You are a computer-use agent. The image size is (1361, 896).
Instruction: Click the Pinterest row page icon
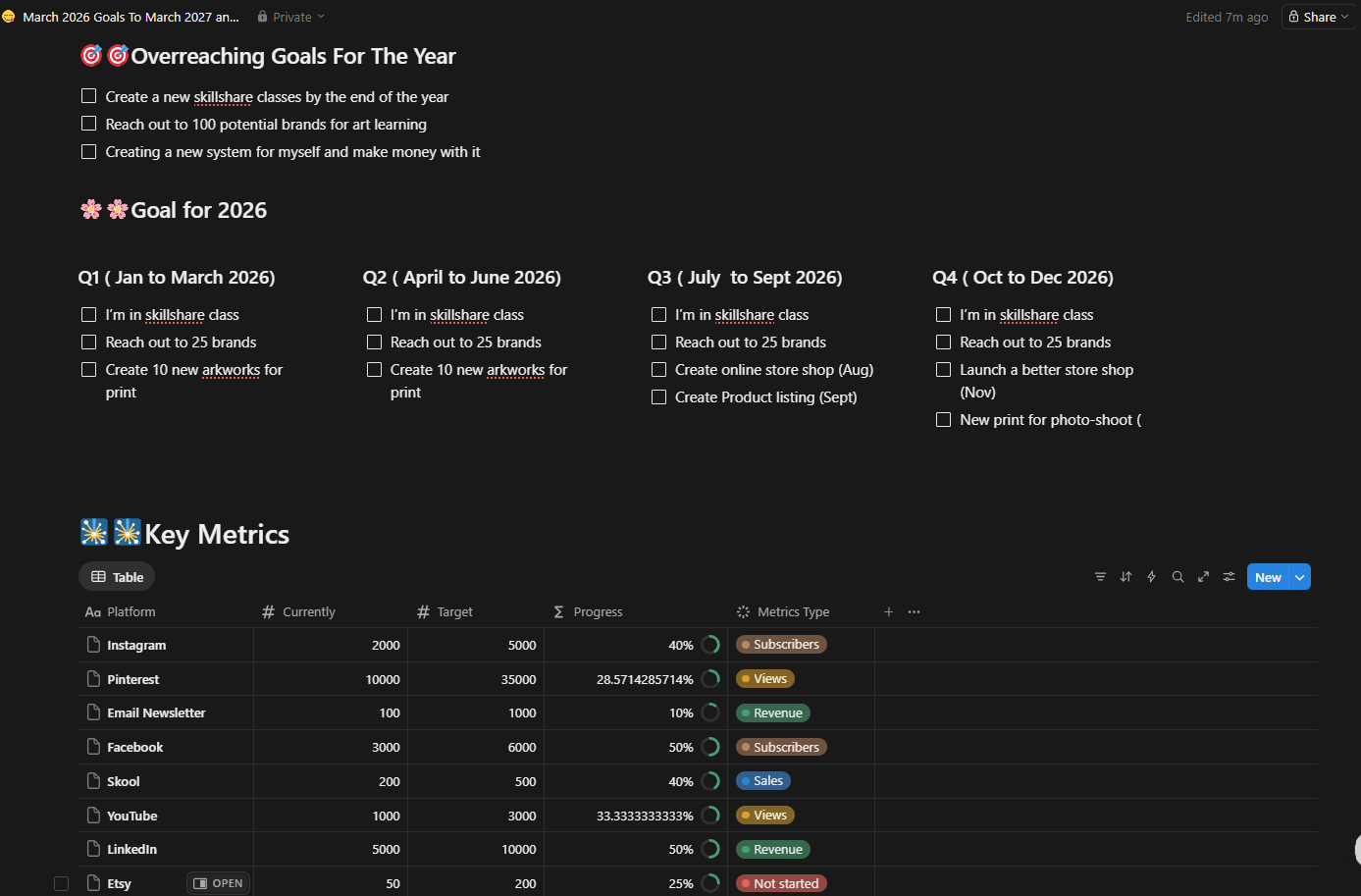pyautogui.click(x=93, y=679)
